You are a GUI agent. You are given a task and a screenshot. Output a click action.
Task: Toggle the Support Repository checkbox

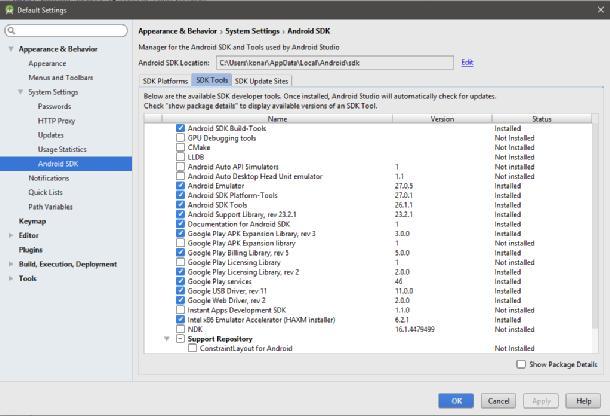point(180,339)
